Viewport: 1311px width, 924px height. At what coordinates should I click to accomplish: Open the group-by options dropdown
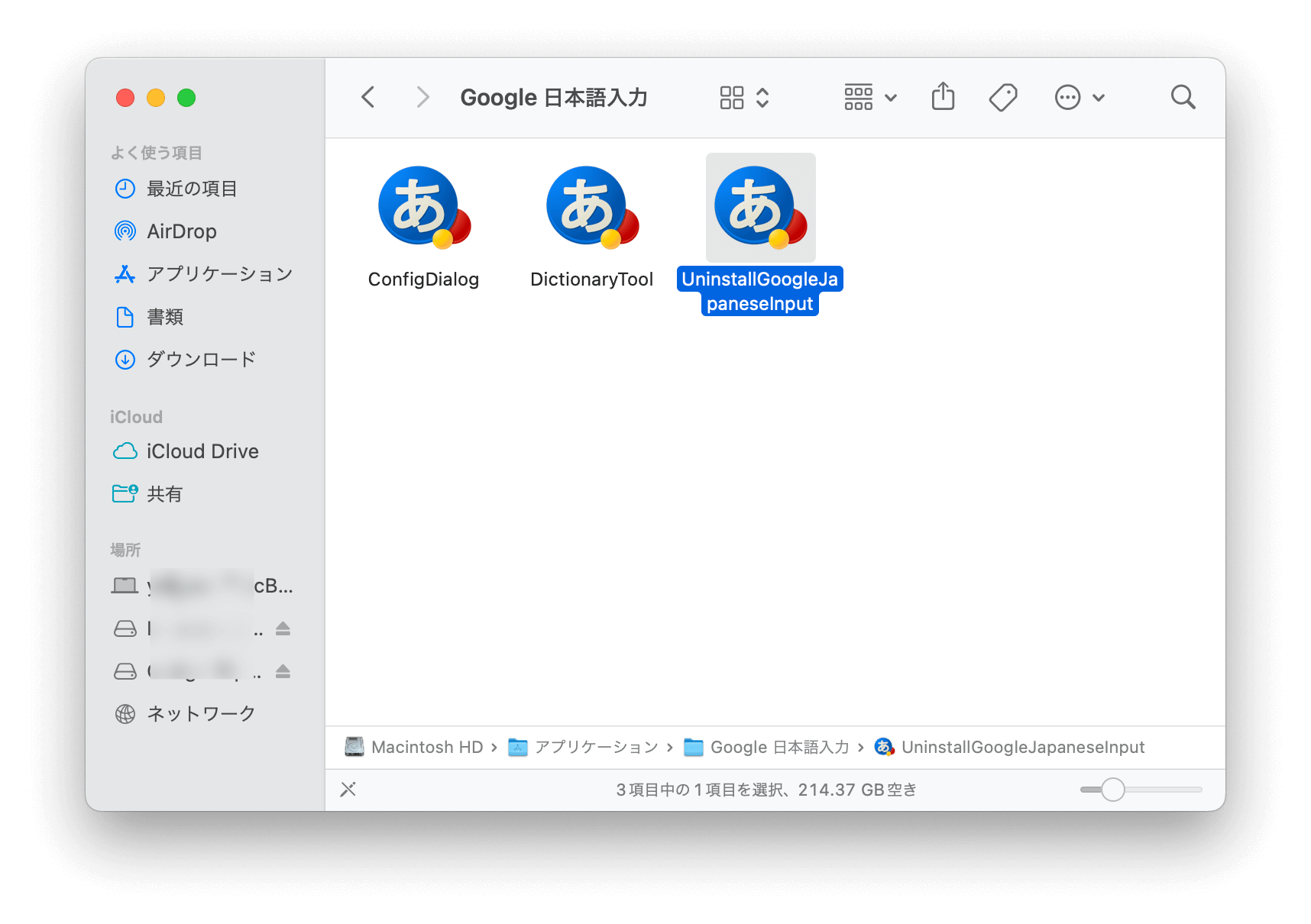[870, 98]
